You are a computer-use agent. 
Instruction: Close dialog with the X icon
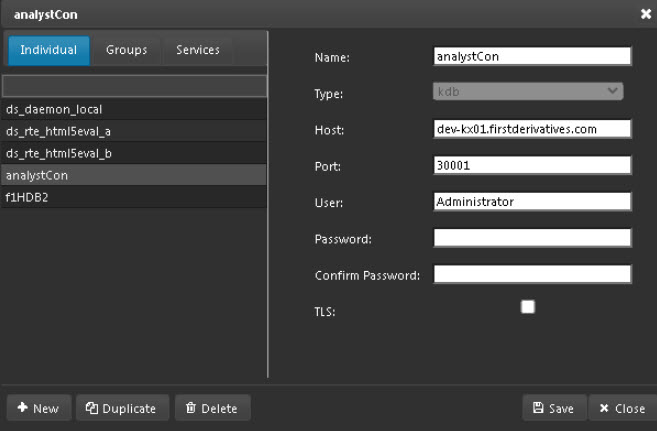(x=645, y=14)
